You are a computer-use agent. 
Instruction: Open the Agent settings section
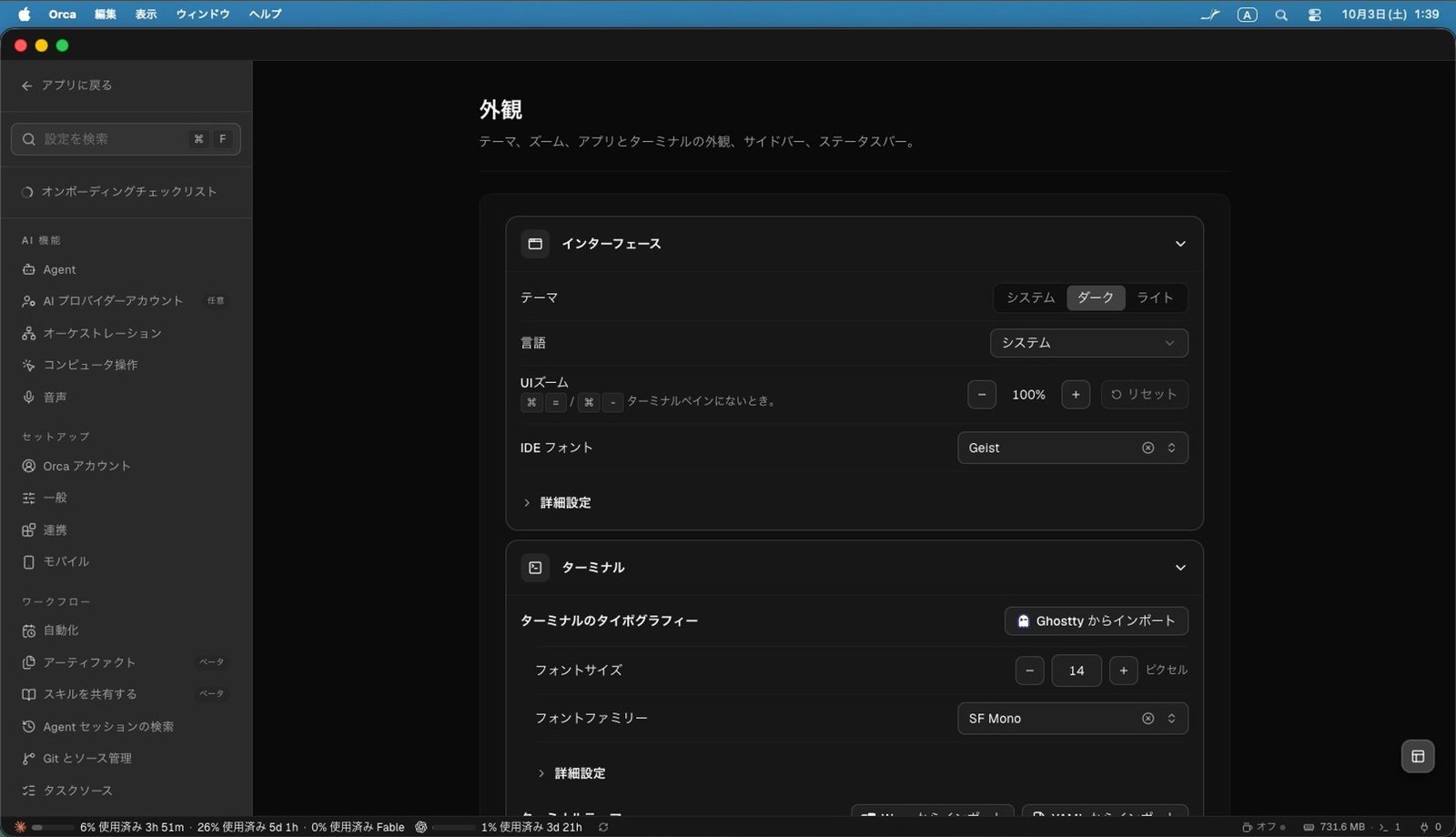(124, 269)
